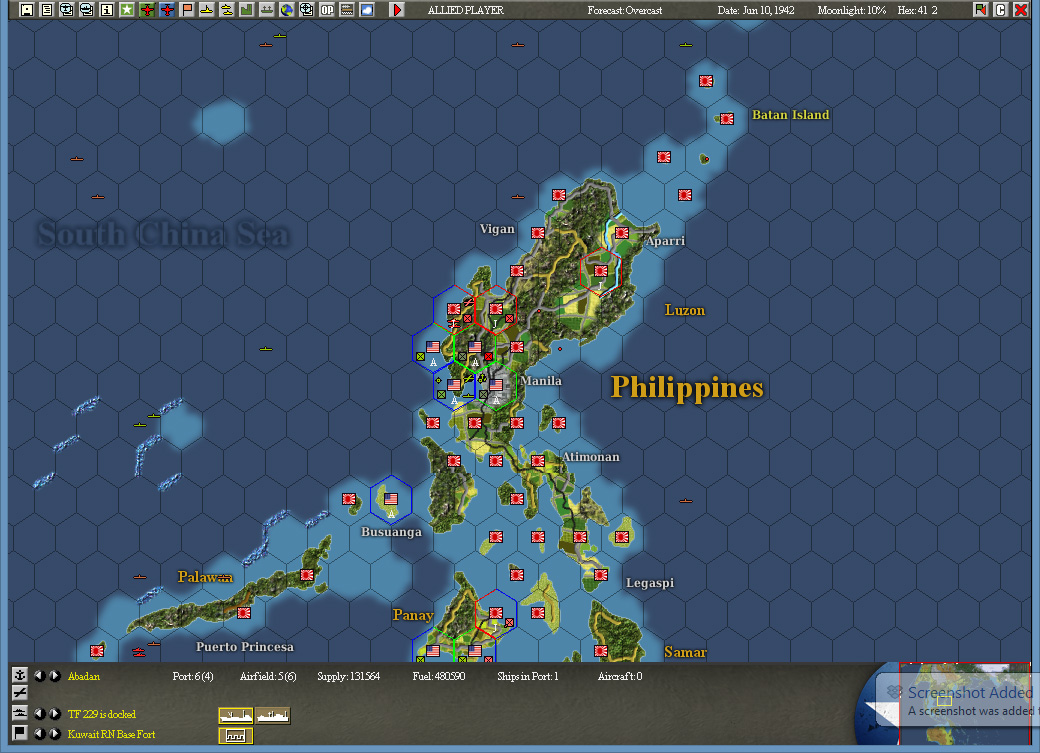Open the yellow submarine list icon
This screenshot has height=753, width=1040.
[x=227, y=9]
